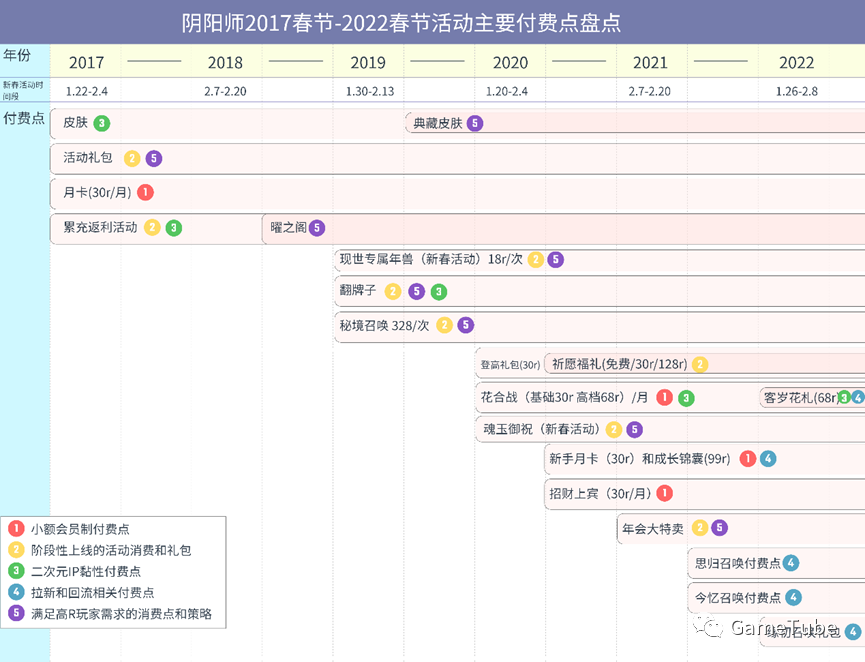Click the 新手月卡（30r）和成长锦囊(99r) label
The height and width of the screenshot is (662, 865).
[x=639, y=458]
